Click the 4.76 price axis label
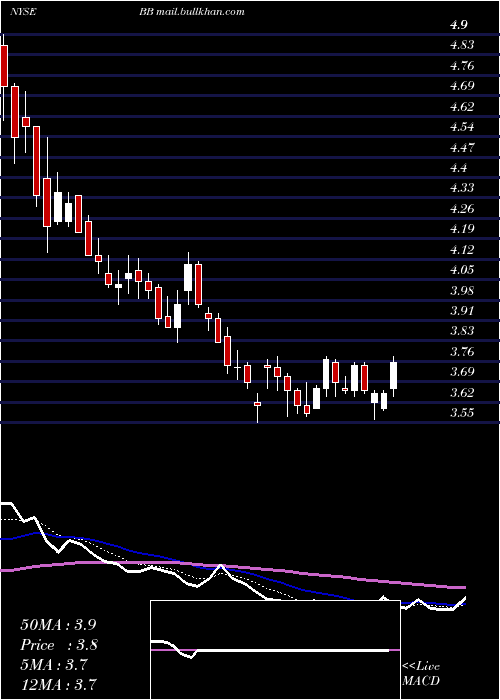The image size is (500, 700). tap(462, 65)
